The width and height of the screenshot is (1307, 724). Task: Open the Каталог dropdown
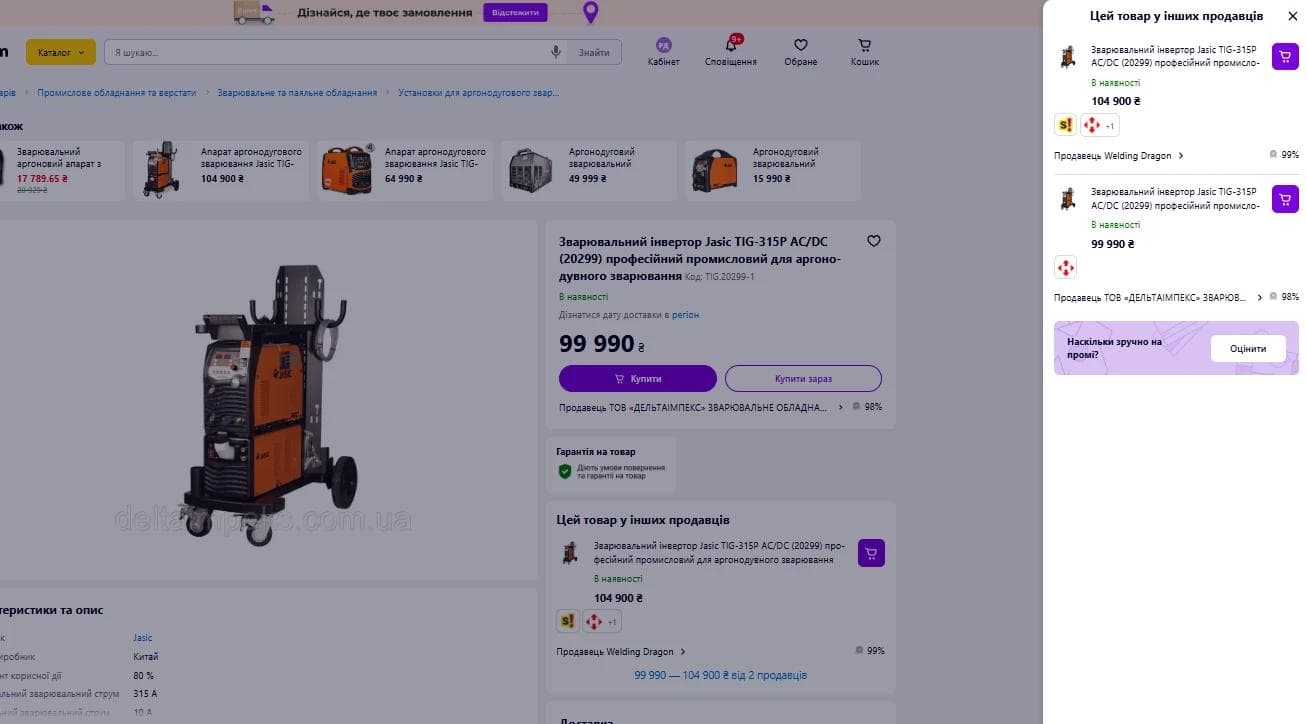tap(61, 52)
